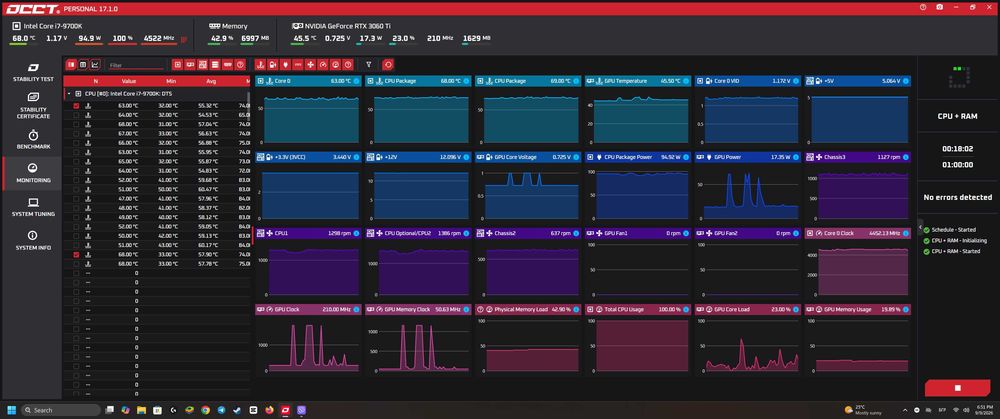Check the row with average 56.63 °C
Image resolution: width=1000 pixels, height=419 pixels.
point(77,133)
